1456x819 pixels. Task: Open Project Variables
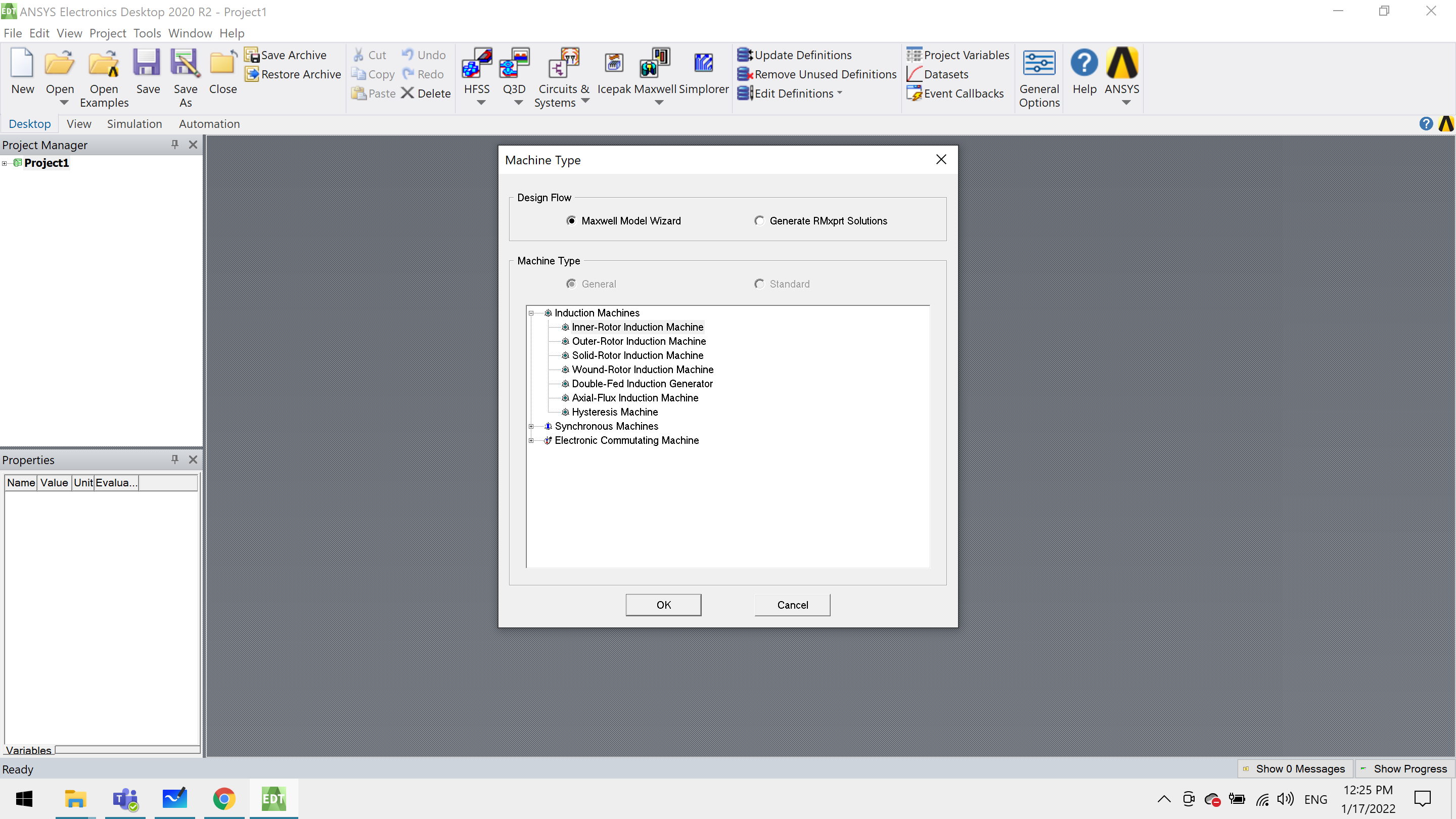958,55
